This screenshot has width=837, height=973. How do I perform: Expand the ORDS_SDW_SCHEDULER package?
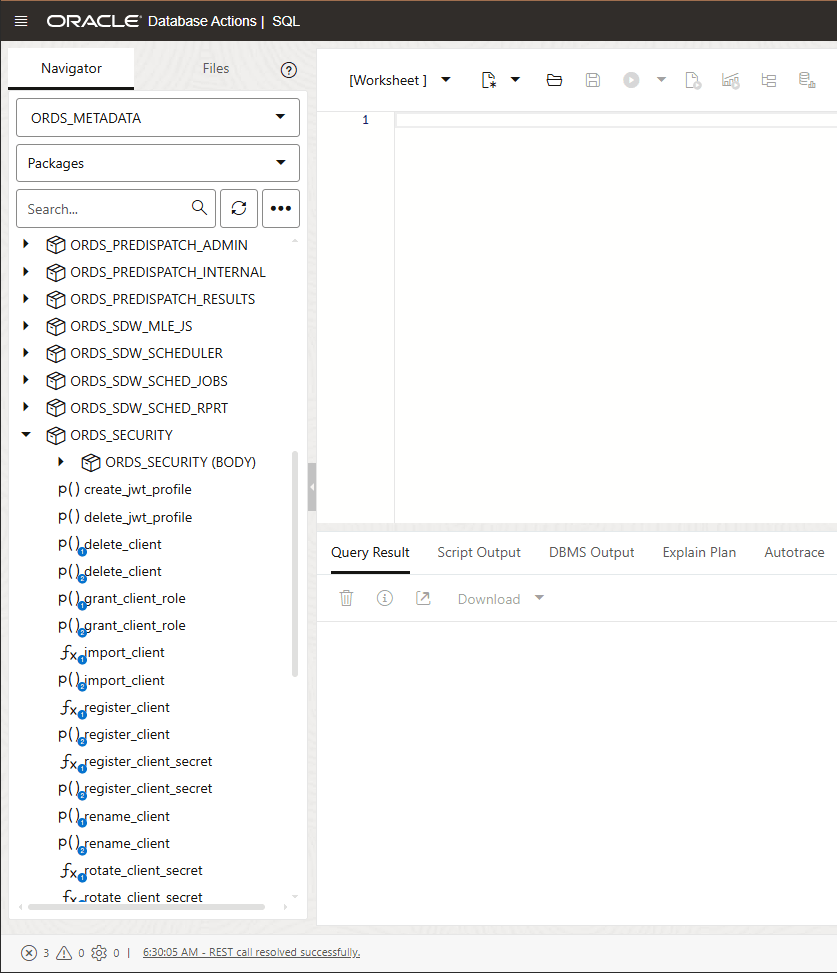26,353
